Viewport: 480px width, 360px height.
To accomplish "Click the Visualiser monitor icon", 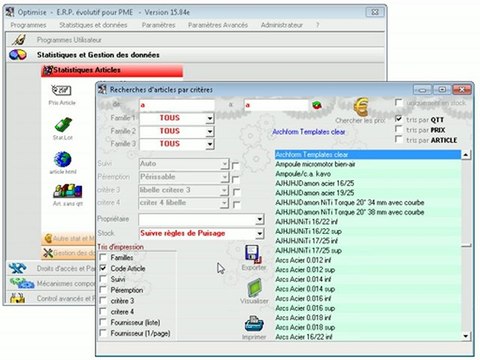I will pyautogui.click(x=255, y=288).
